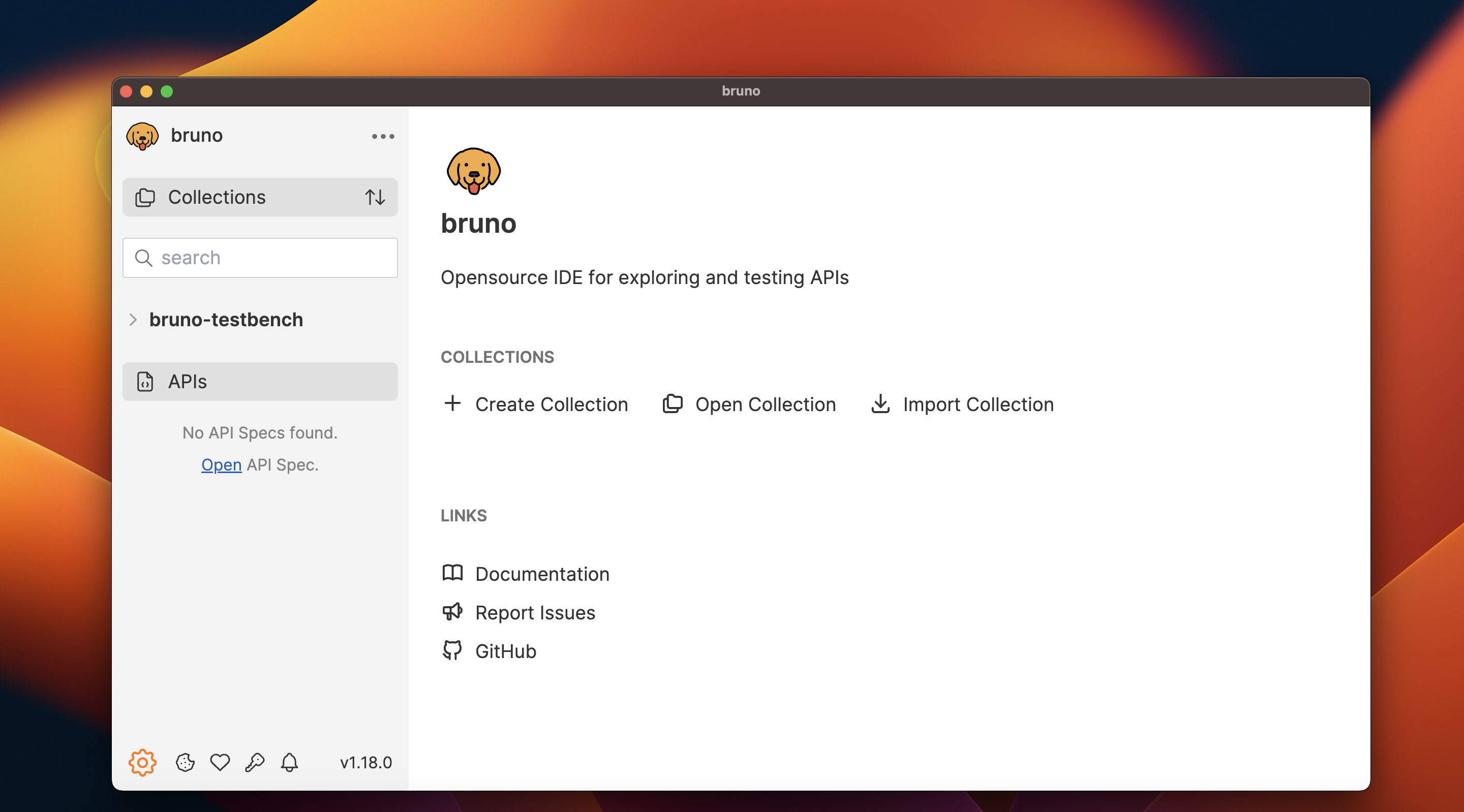Click the Heart/favorites icon
Viewport: 1464px width, 812px height.
219,762
